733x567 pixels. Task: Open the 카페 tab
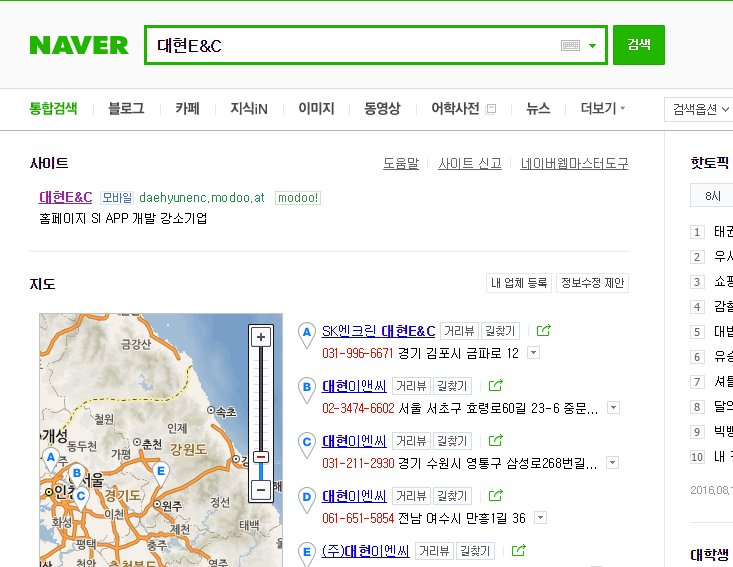coord(187,108)
